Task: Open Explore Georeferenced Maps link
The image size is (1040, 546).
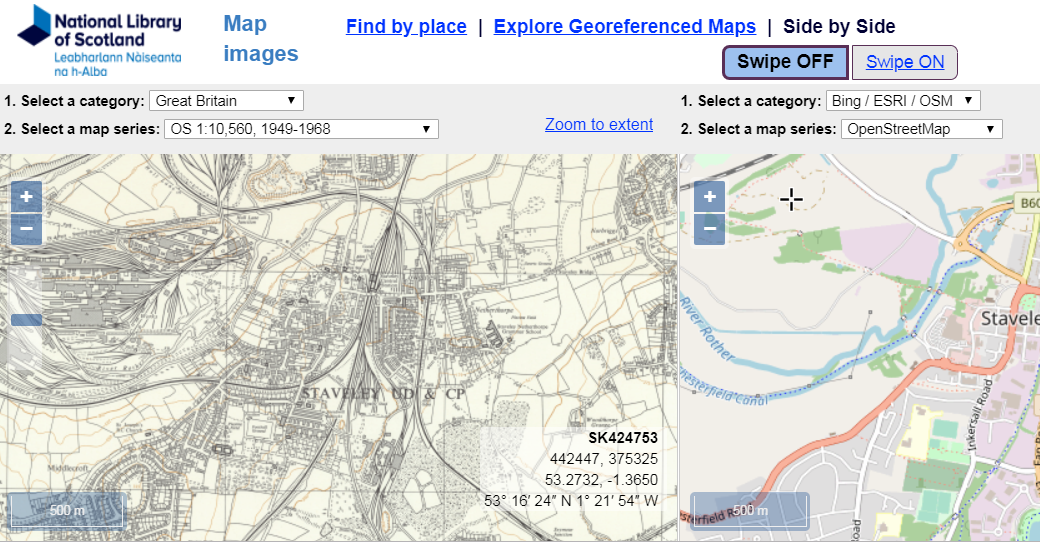Action: [625, 27]
